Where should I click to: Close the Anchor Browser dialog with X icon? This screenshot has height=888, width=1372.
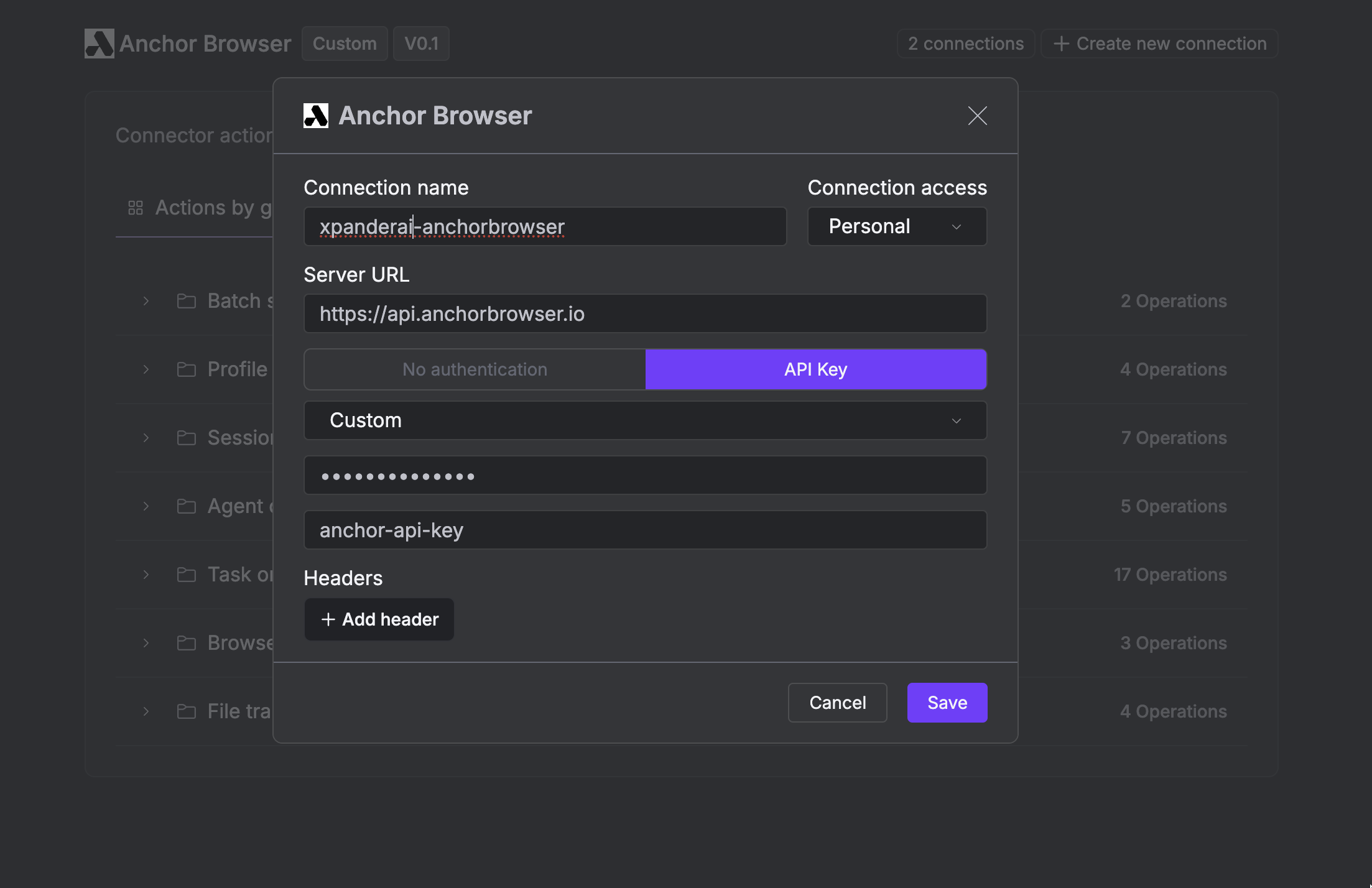coord(977,116)
